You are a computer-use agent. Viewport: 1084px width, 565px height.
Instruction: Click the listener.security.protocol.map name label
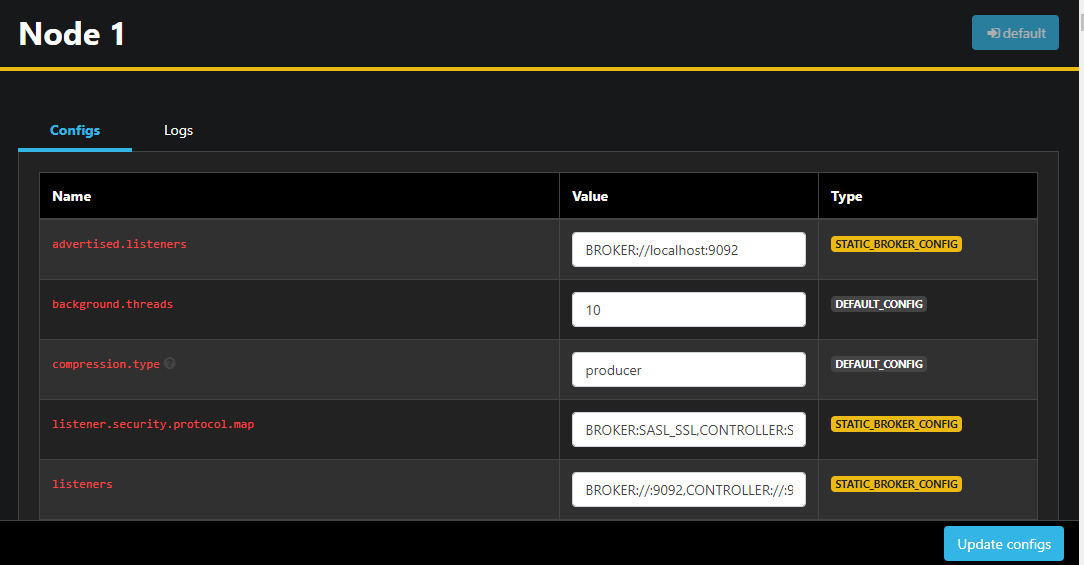tap(153, 424)
